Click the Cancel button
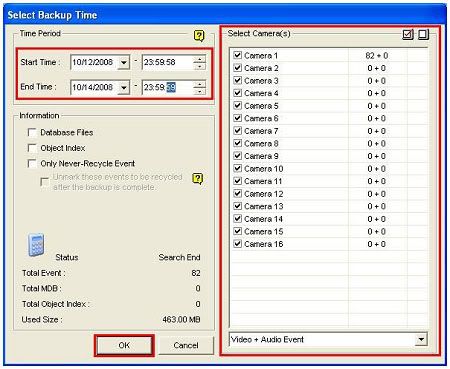 click(186, 345)
